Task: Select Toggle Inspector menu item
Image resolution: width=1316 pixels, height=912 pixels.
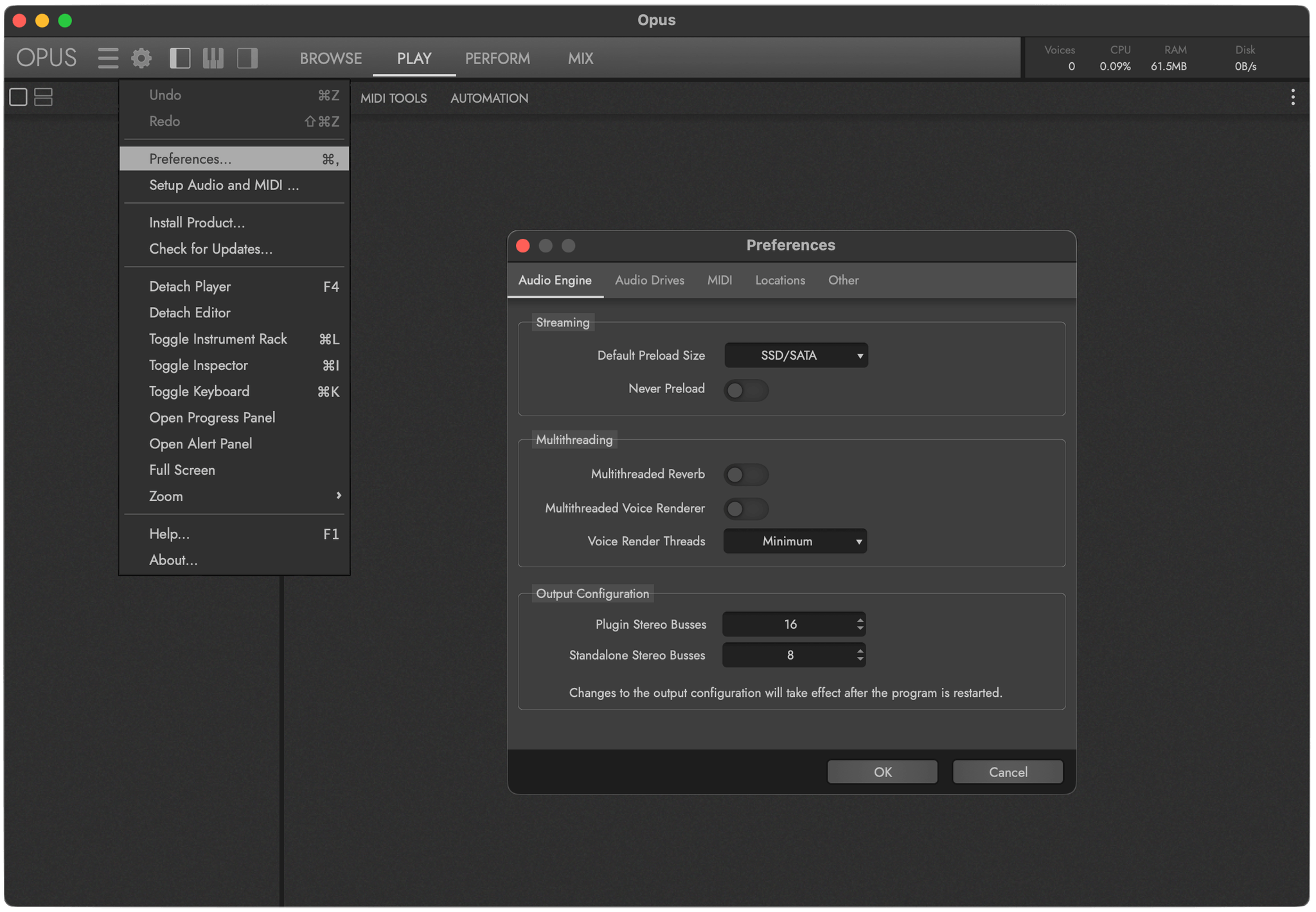Action: click(234, 365)
